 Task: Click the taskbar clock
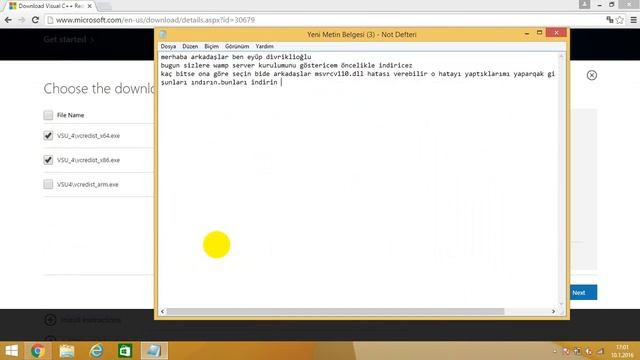click(622, 351)
